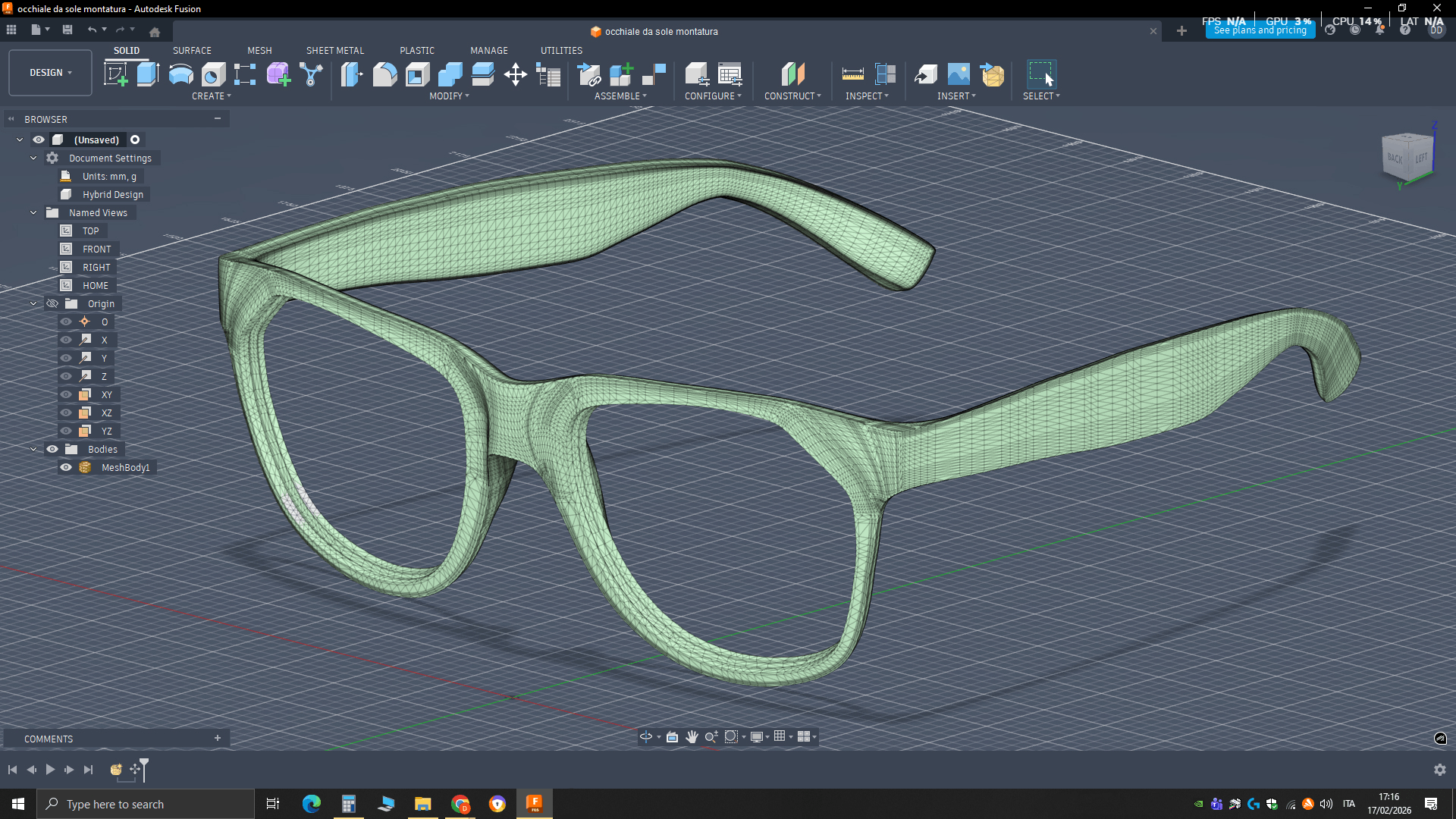Switch to the SHEET METAL tab
This screenshot has height=819, width=1456.
pos(334,51)
